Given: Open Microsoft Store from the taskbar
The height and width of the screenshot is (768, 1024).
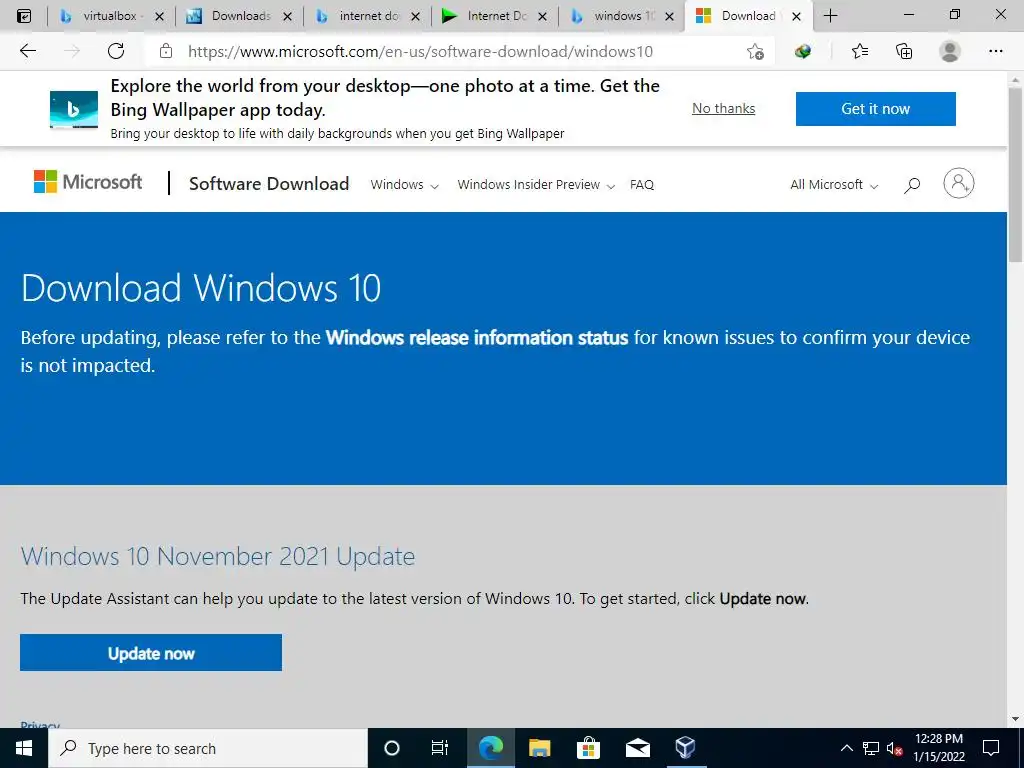Looking at the screenshot, I should pos(588,748).
